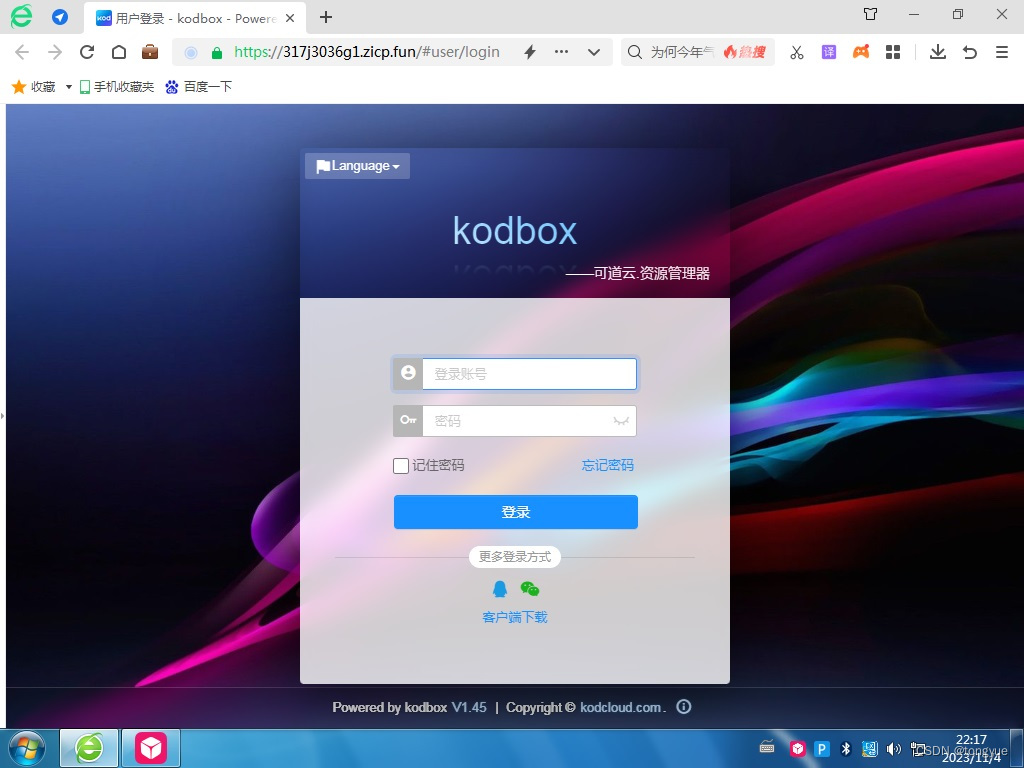Sign in with QQ penguin icon
The width and height of the screenshot is (1024, 768).
pos(500,589)
